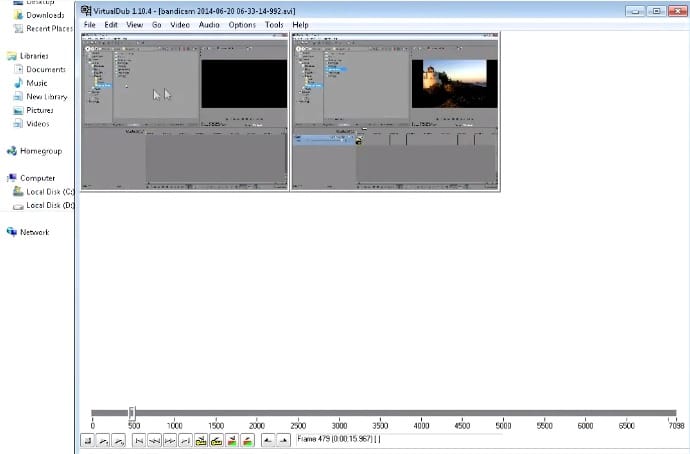The image size is (690, 454).
Task: Start input playback in the toolbar
Action: tap(103, 440)
